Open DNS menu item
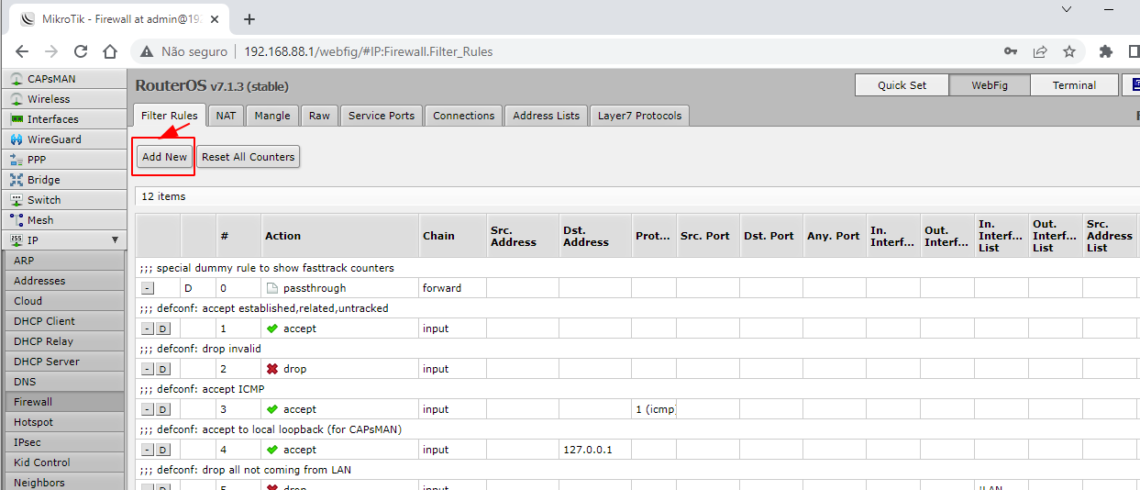Viewport: 1140px width, 490px height. click(64, 382)
